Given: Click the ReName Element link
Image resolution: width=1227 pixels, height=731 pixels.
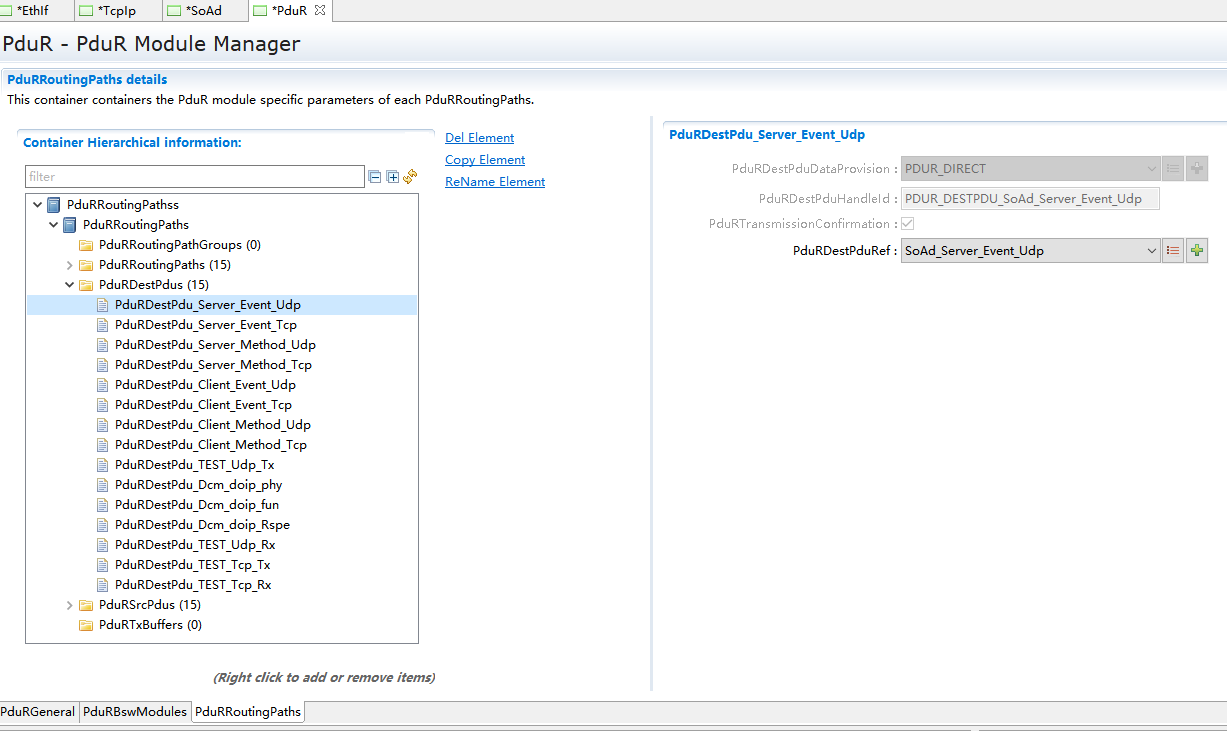Looking at the screenshot, I should pyautogui.click(x=495, y=182).
